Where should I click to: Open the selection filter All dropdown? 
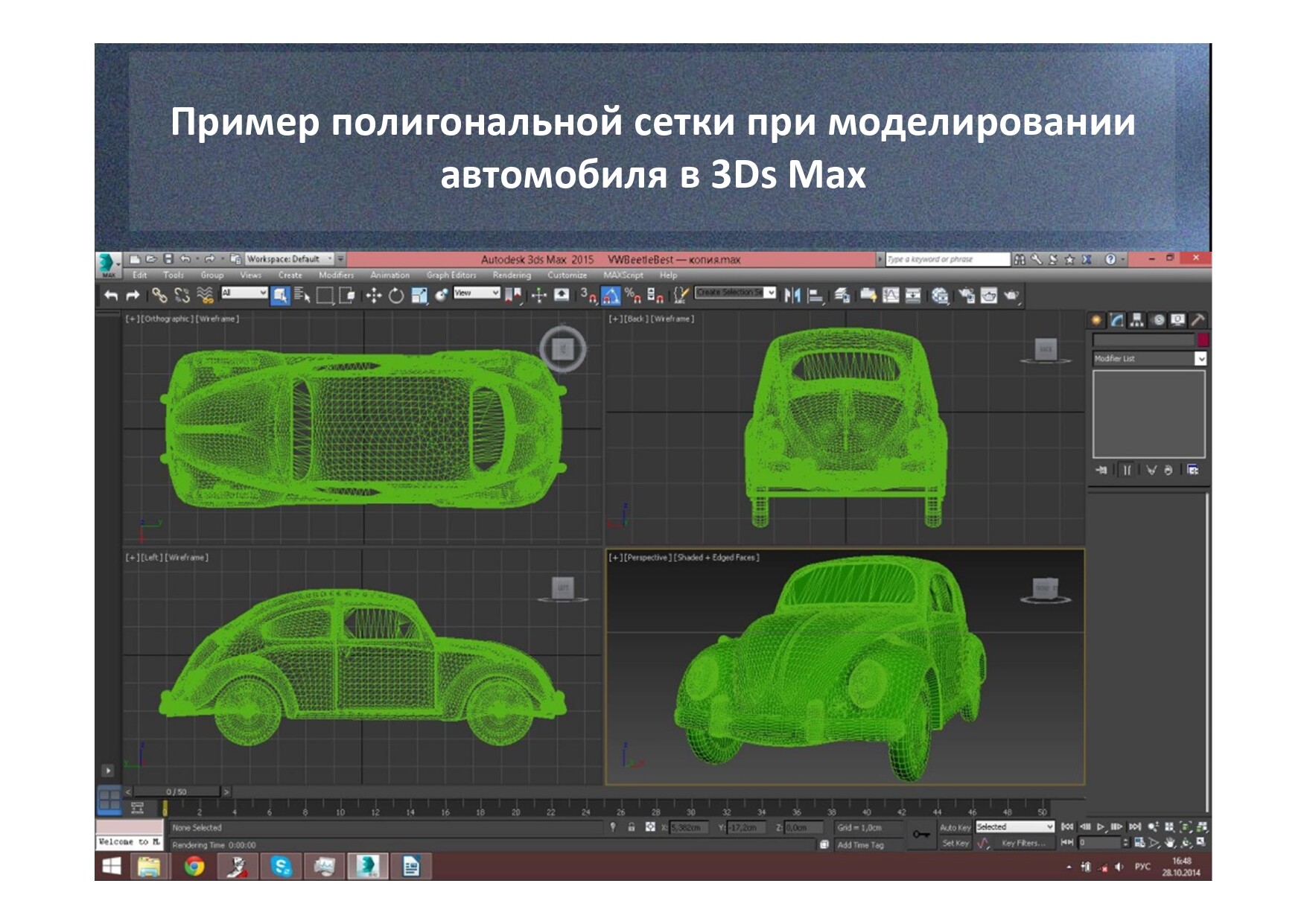tap(244, 293)
